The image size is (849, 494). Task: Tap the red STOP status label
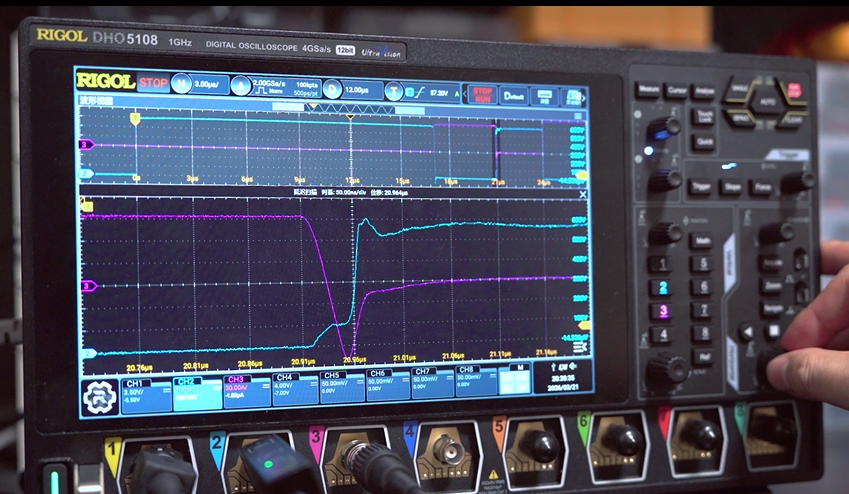(153, 82)
